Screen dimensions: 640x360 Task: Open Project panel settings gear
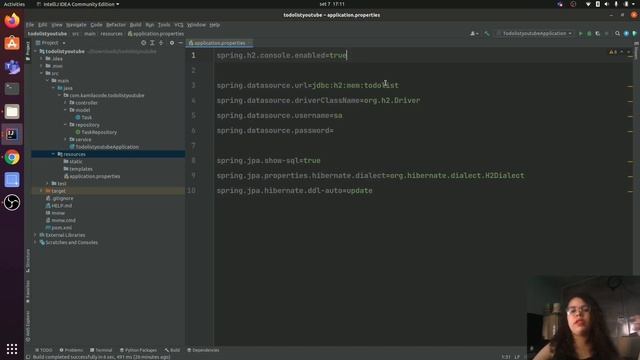point(172,42)
